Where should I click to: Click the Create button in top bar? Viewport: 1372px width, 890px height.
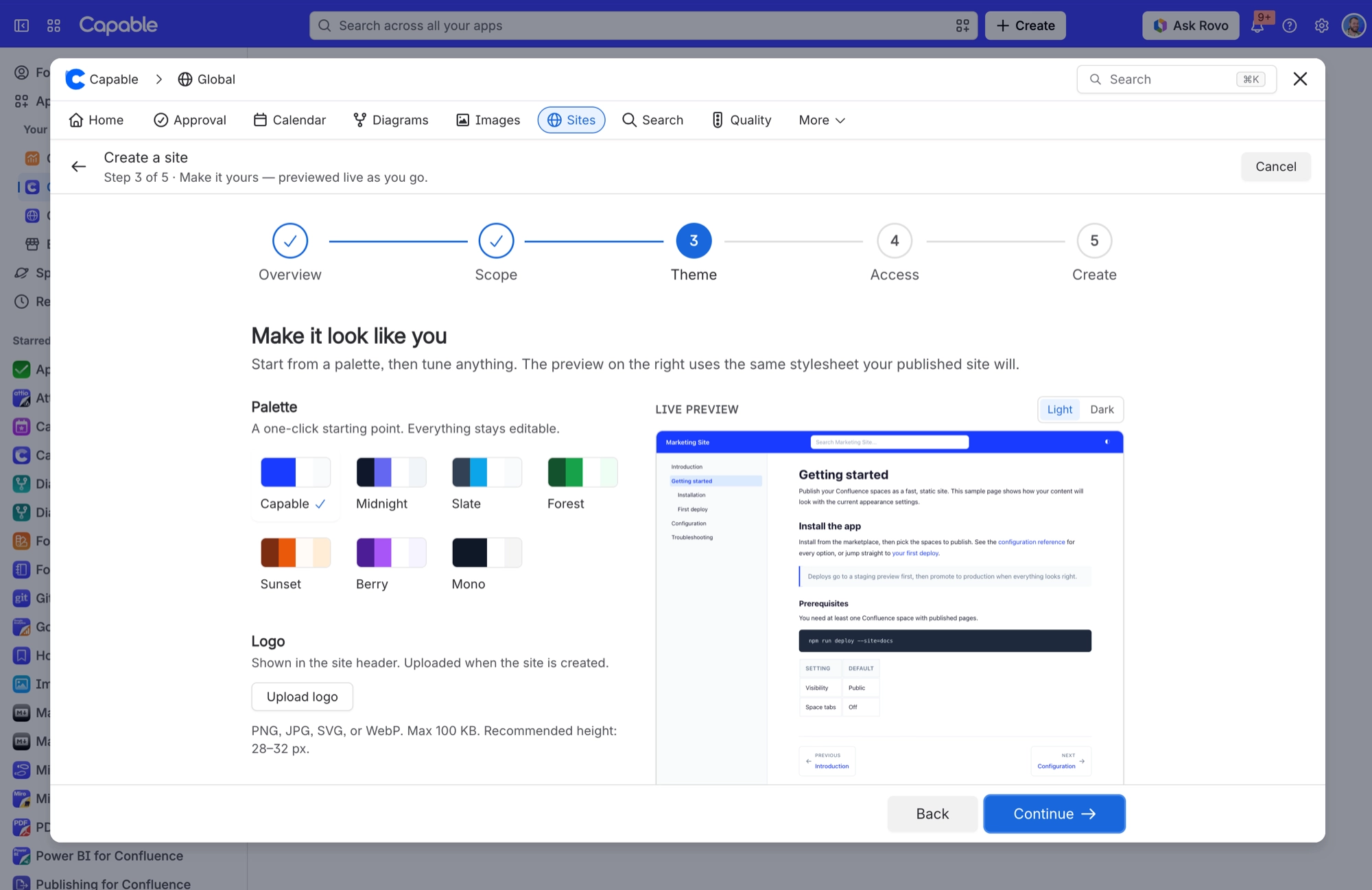[1026, 25]
